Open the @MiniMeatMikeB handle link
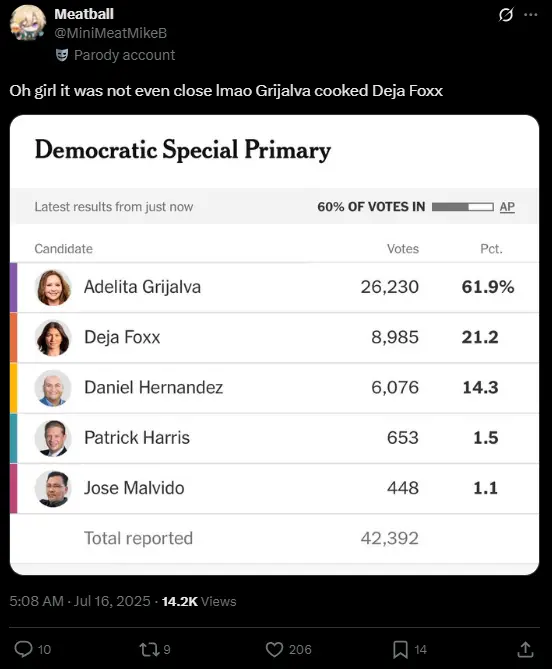The image size is (552, 669). coord(110,33)
